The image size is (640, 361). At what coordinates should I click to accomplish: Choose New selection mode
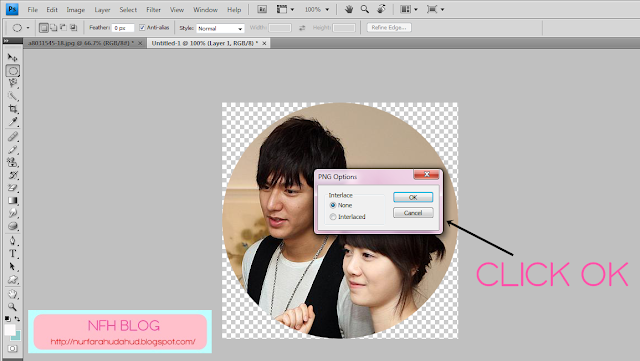(43, 28)
